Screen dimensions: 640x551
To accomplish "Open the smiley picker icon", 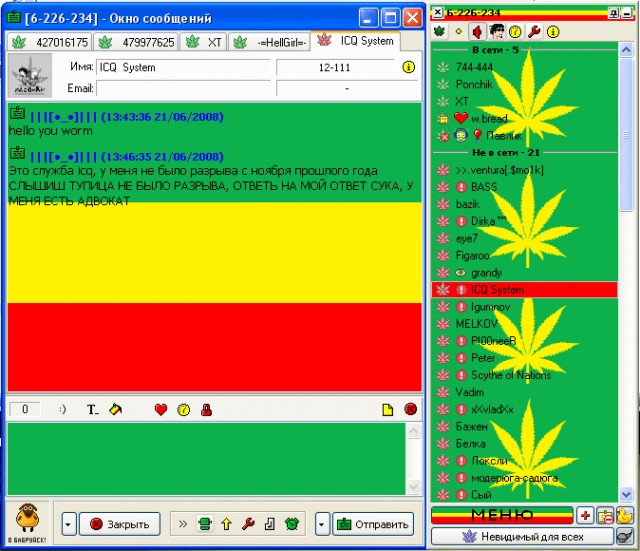I will click(x=62, y=409).
